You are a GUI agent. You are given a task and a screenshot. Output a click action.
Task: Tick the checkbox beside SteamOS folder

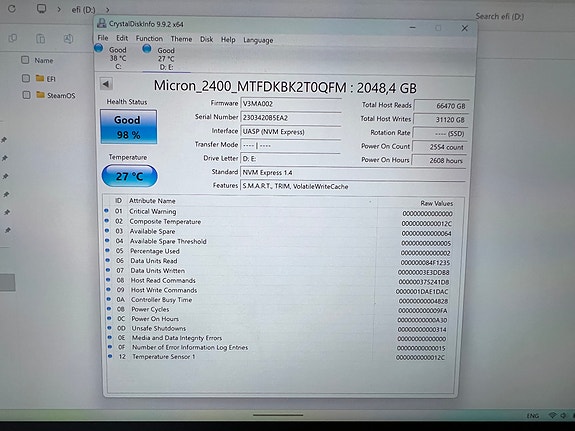pos(26,95)
